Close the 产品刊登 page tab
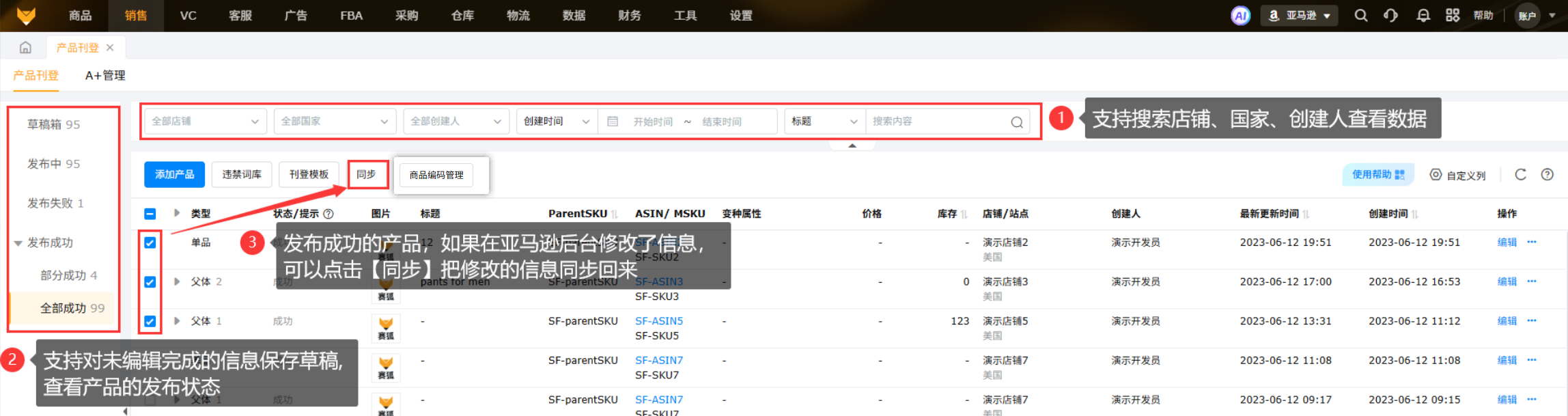The image size is (1568, 416). pos(110,47)
